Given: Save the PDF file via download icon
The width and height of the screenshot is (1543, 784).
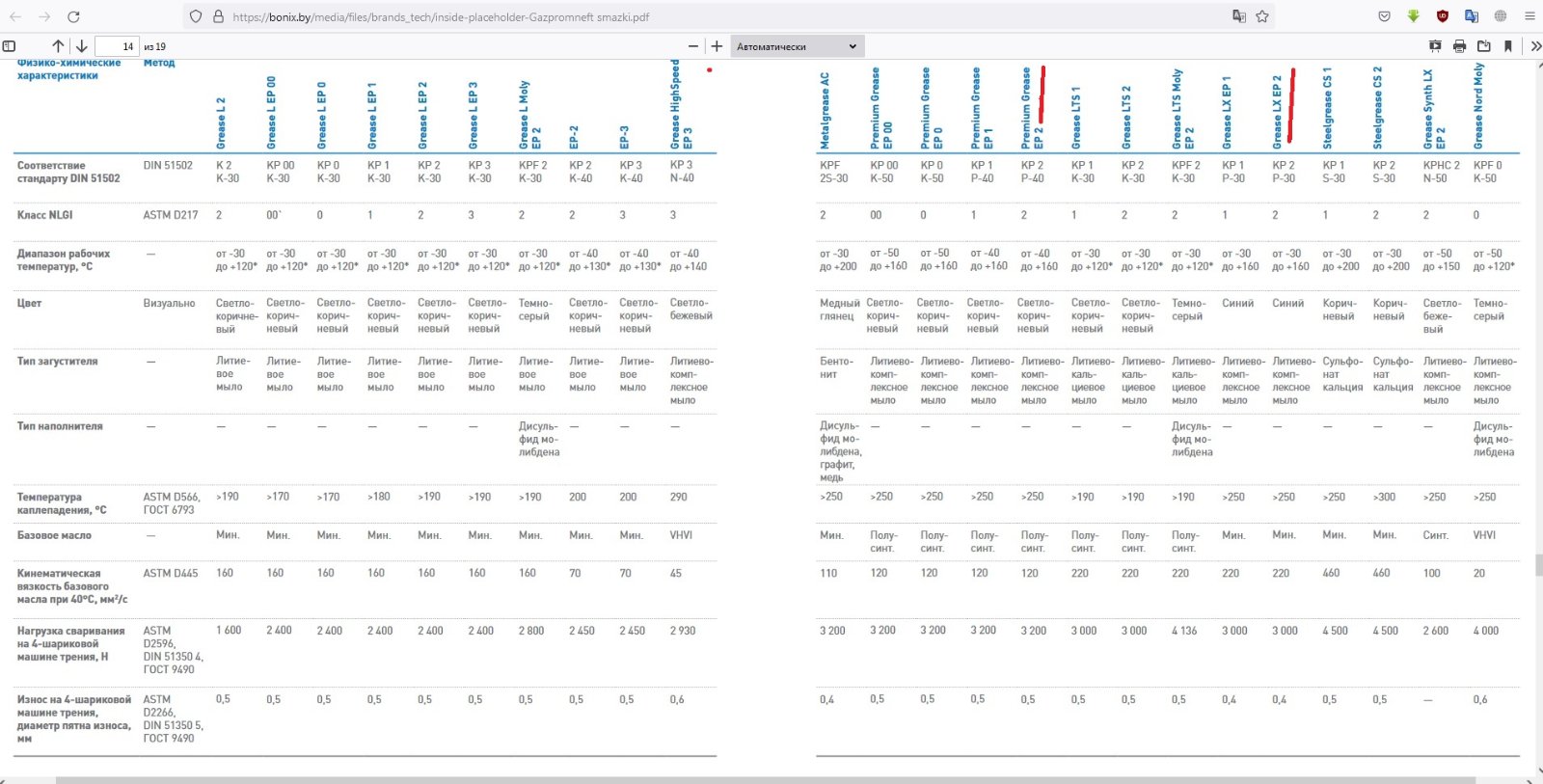Looking at the screenshot, I should click(1483, 46).
